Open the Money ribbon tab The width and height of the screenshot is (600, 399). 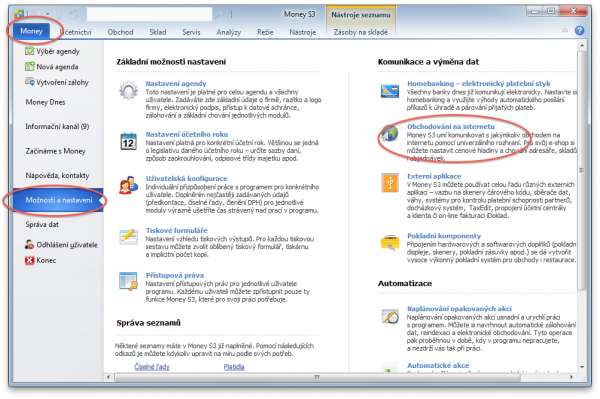[31, 31]
